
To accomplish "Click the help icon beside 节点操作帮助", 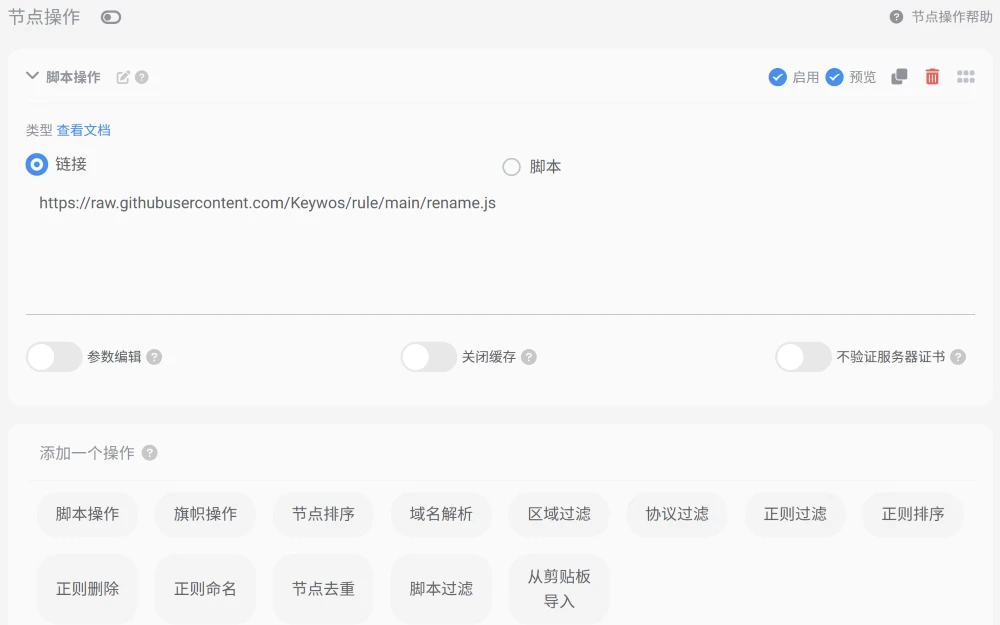I will point(896,17).
